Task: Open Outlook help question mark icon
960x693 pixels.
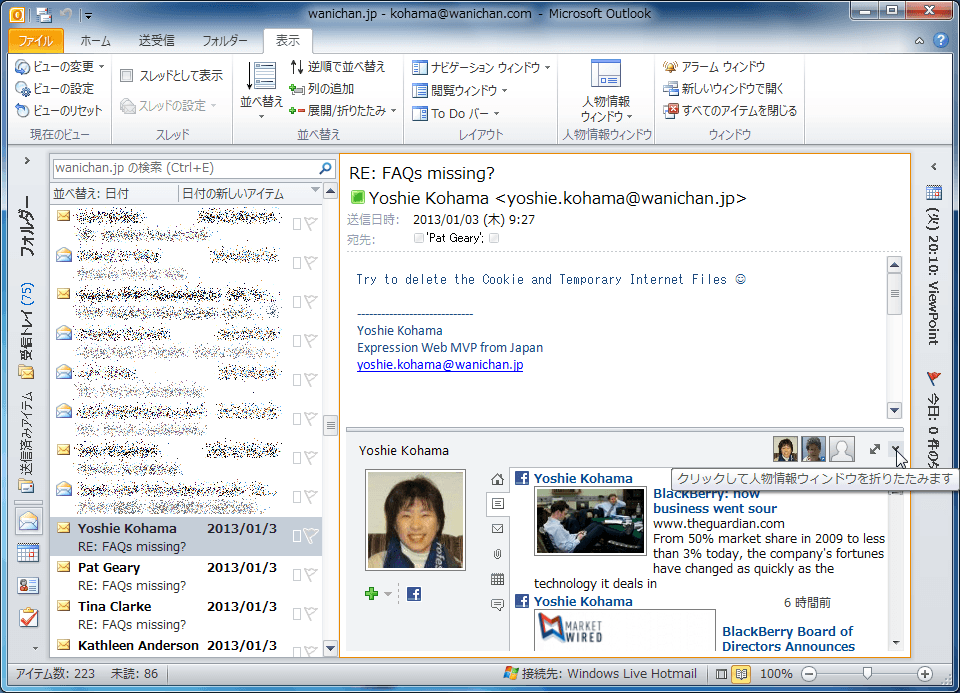Action: [x=940, y=40]
